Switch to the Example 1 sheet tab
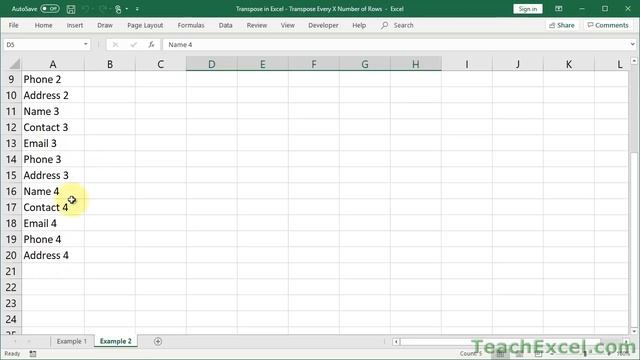The height and width of the screenshot is (360, 640). [71, 341]
